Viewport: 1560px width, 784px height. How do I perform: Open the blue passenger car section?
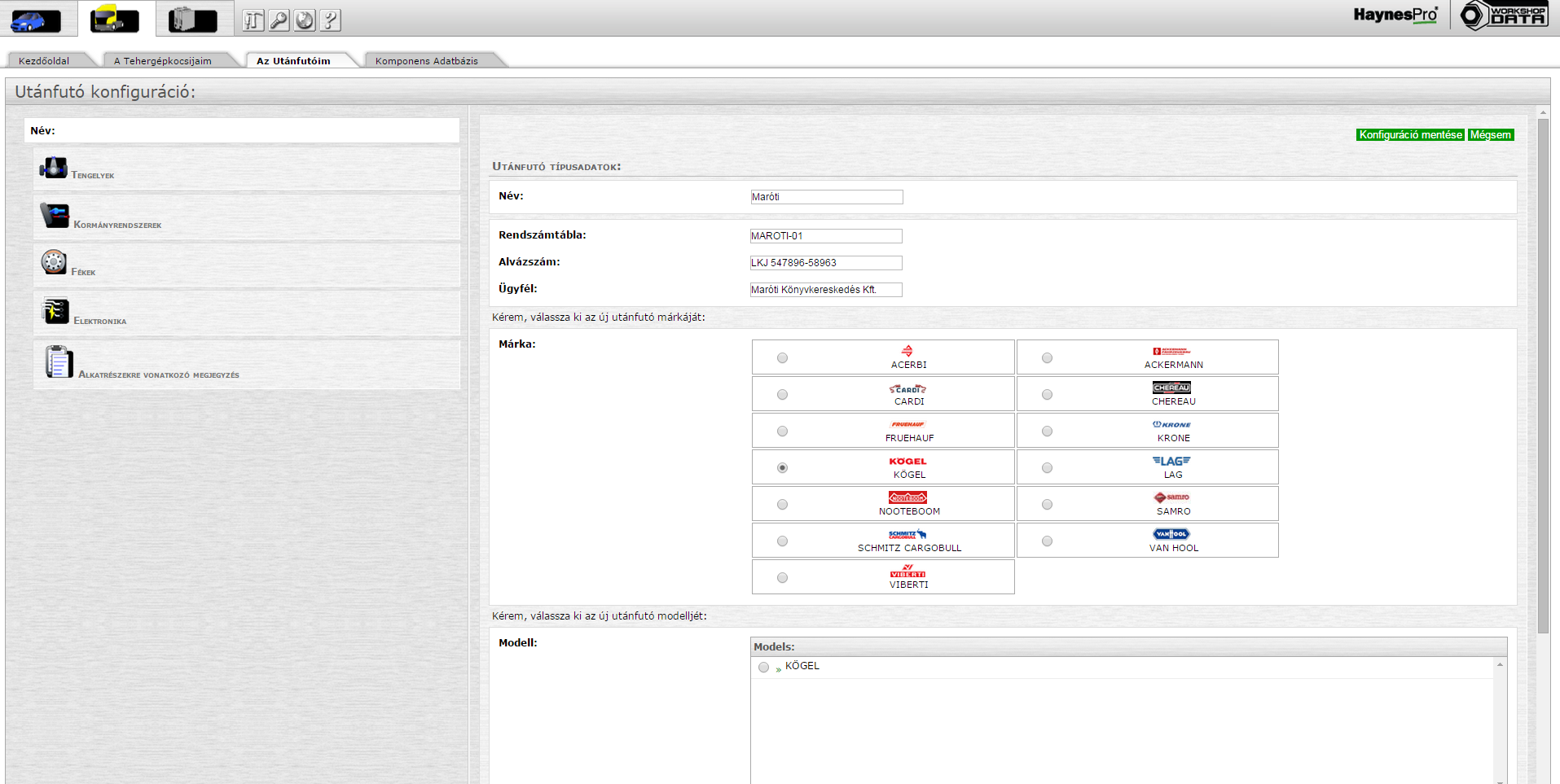coord(35,20)
